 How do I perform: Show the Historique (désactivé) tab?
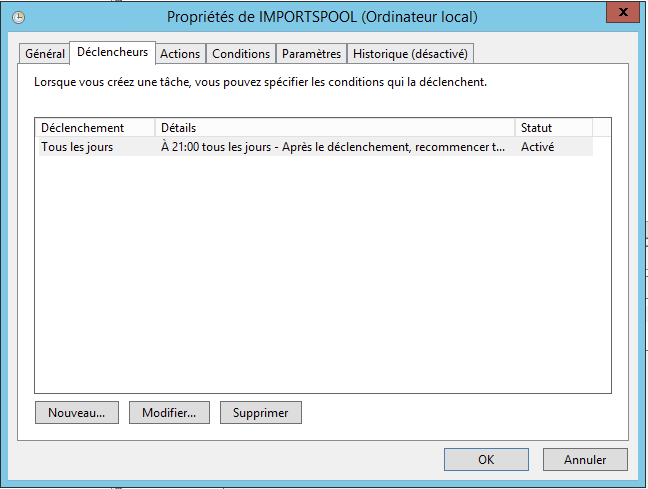(x=410, y=54)
